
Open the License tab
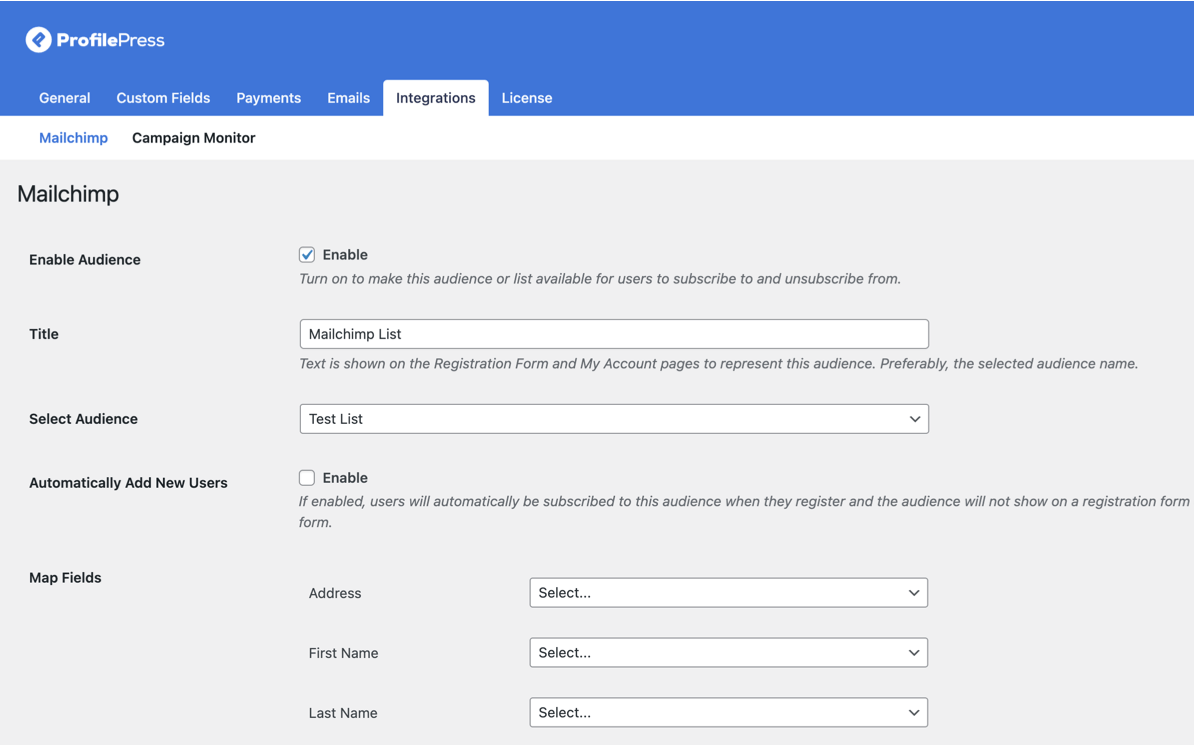[x=526, y=97]
